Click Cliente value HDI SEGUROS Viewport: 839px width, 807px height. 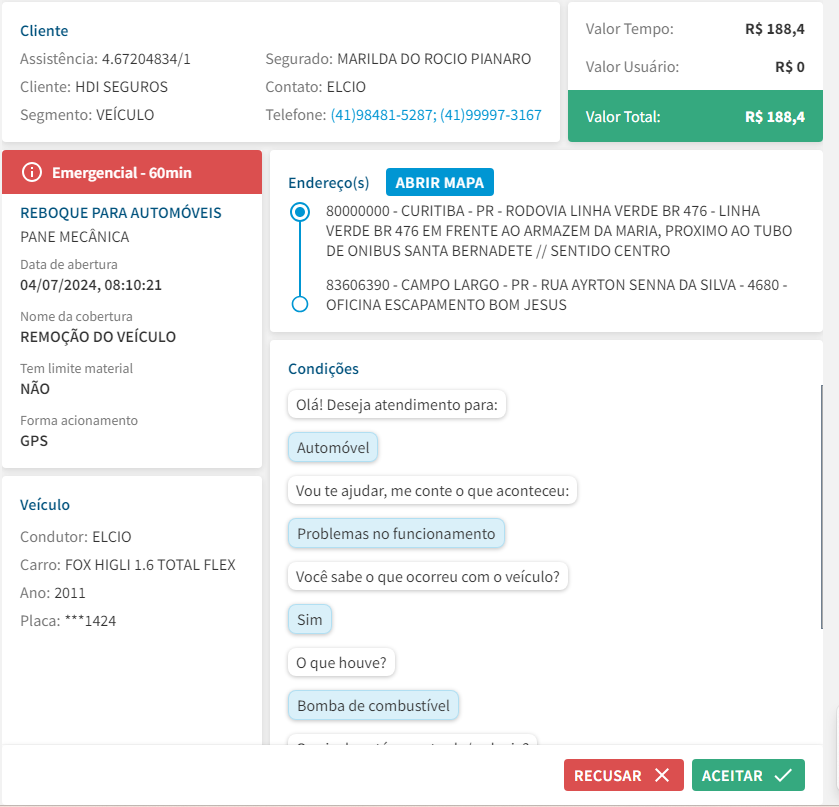[121, 87]
